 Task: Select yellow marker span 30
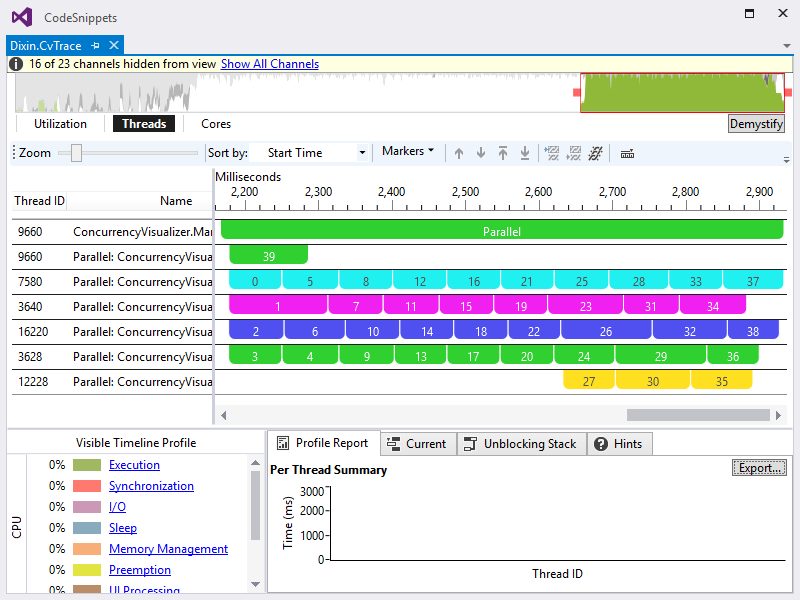pyautogui.click(x=653, y=381)
